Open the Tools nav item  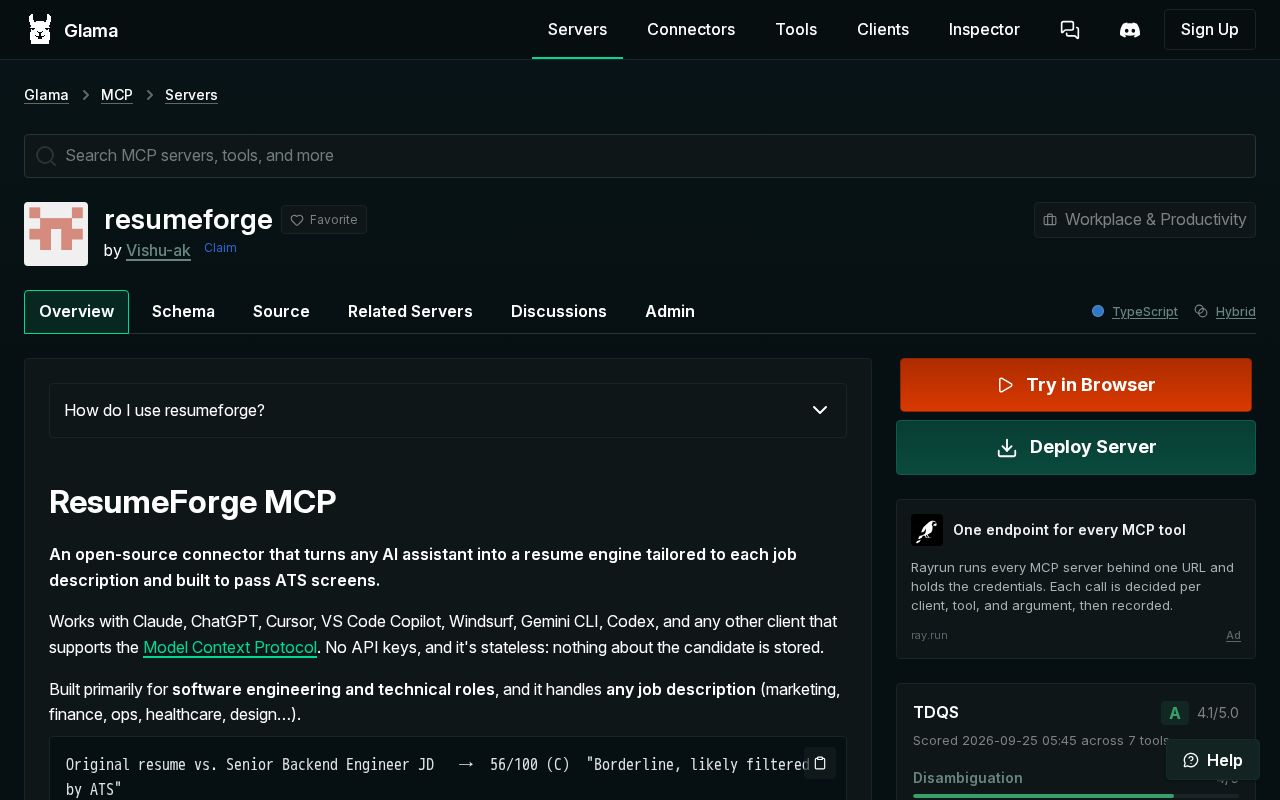click(796, 30)
